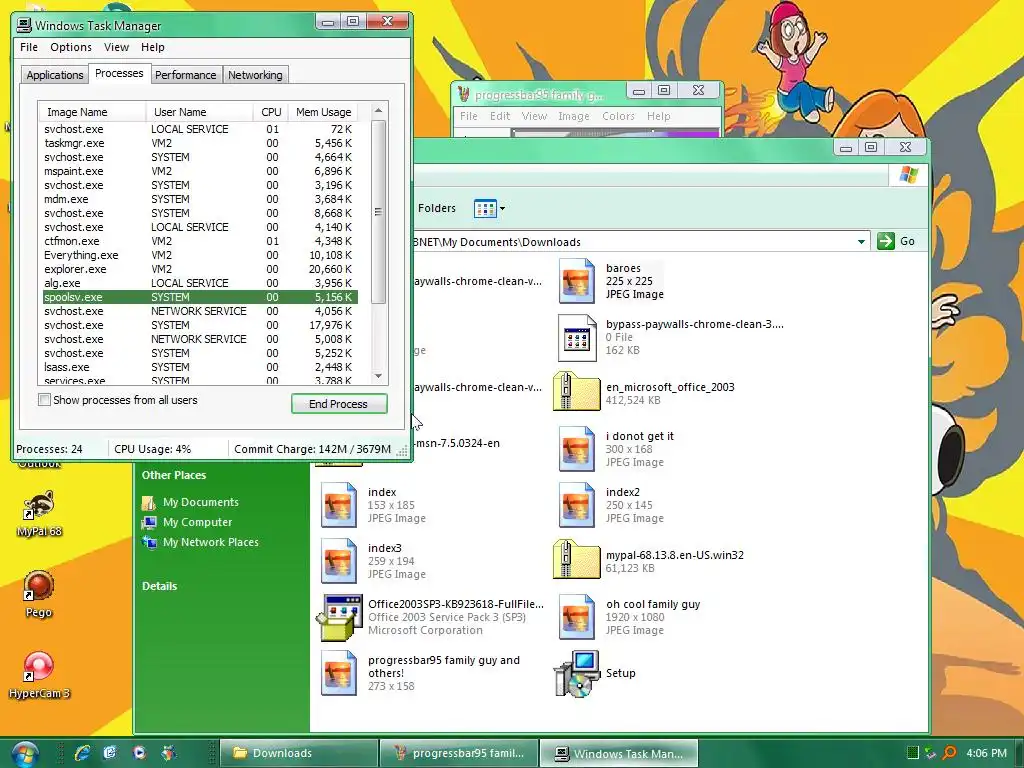Image resolution: width=1024 pixels, height=768 pixels.
Task: Click the Everything search tray icon
Action: click(x=950, y=753)
